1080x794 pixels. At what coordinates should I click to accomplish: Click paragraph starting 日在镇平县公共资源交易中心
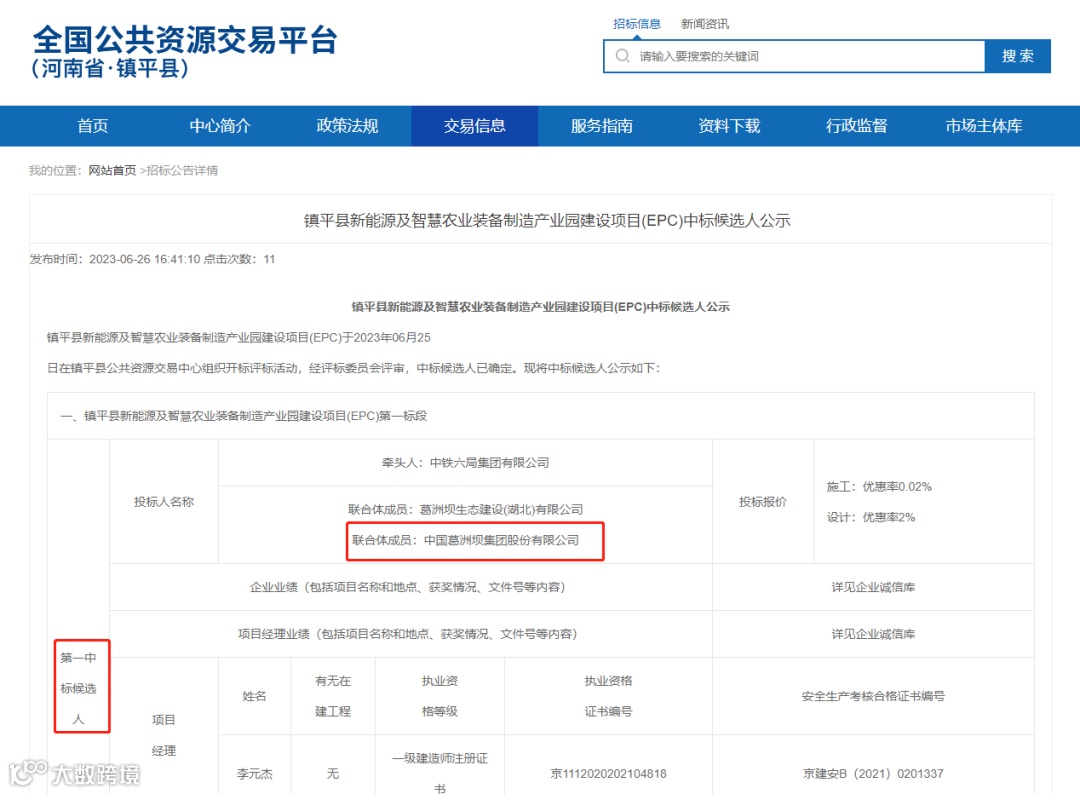click(353, 368)
